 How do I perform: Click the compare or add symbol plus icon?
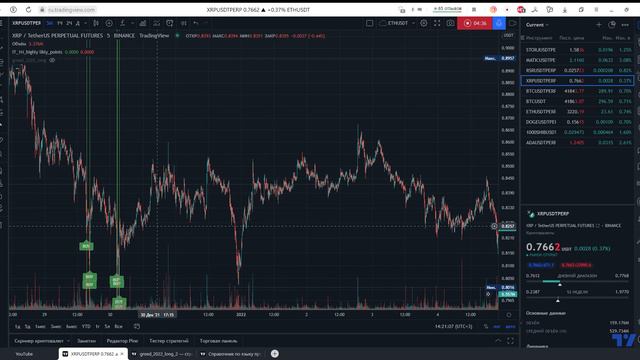click(x=109, y=23)
